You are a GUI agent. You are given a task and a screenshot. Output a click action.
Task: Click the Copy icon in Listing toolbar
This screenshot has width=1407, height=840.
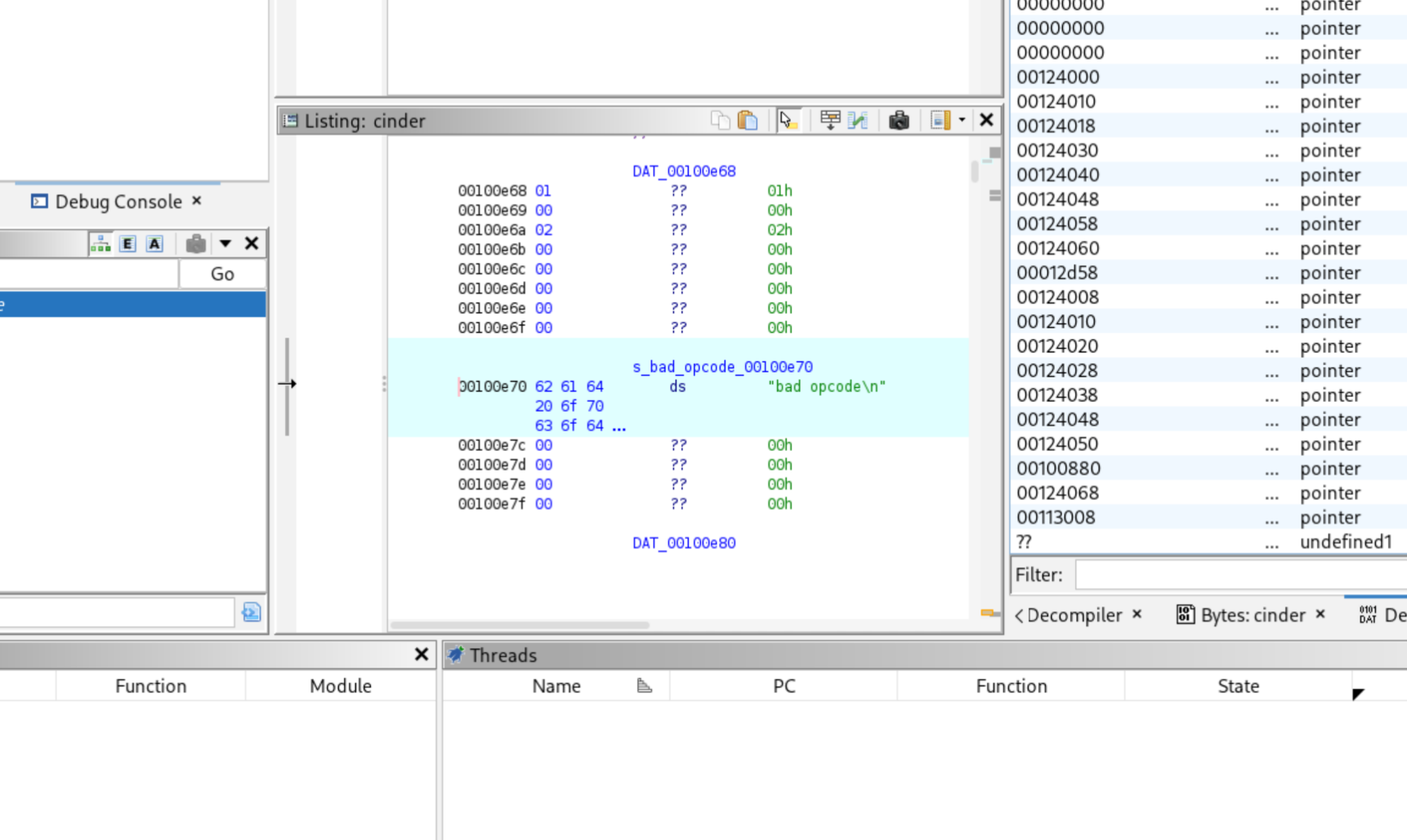tap(720, 120)
